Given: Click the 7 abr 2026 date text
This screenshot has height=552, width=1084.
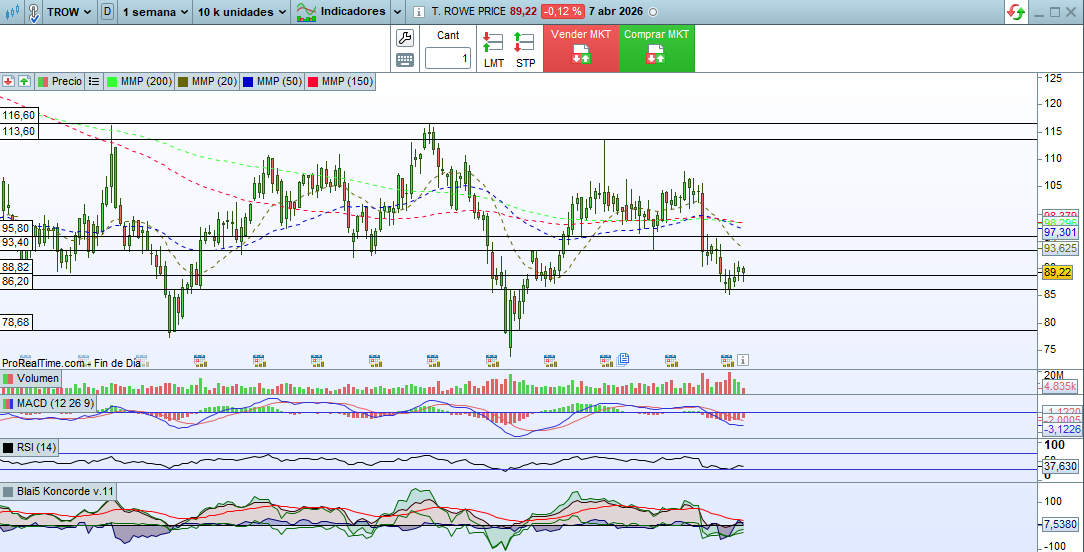Looking at the screenshot, I should [615, 12].
